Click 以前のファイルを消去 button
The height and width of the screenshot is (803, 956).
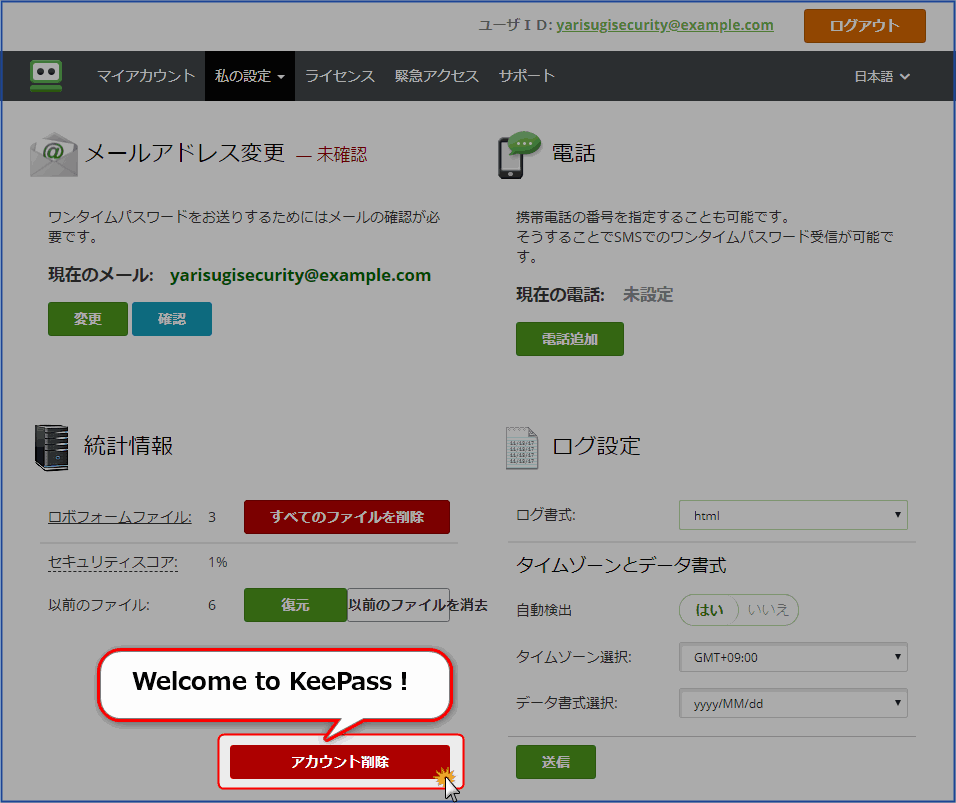[x=399, y=605]
